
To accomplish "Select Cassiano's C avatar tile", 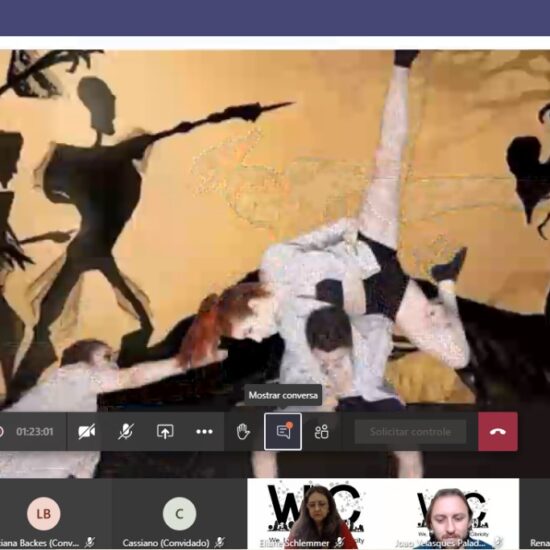I will 179,514.
